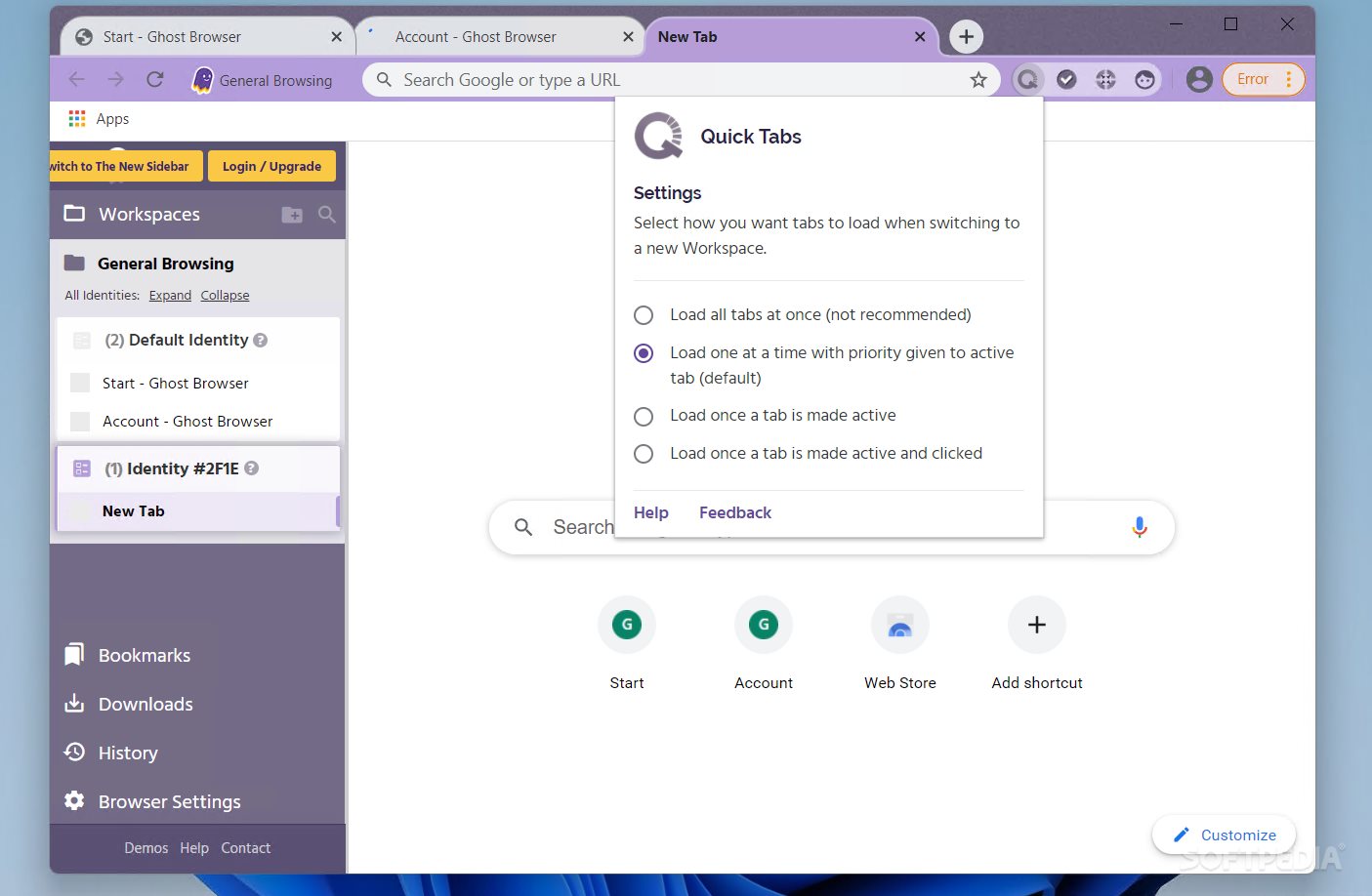
Task: Collapse all identities in General Browsing
Action: click(225, 296)
